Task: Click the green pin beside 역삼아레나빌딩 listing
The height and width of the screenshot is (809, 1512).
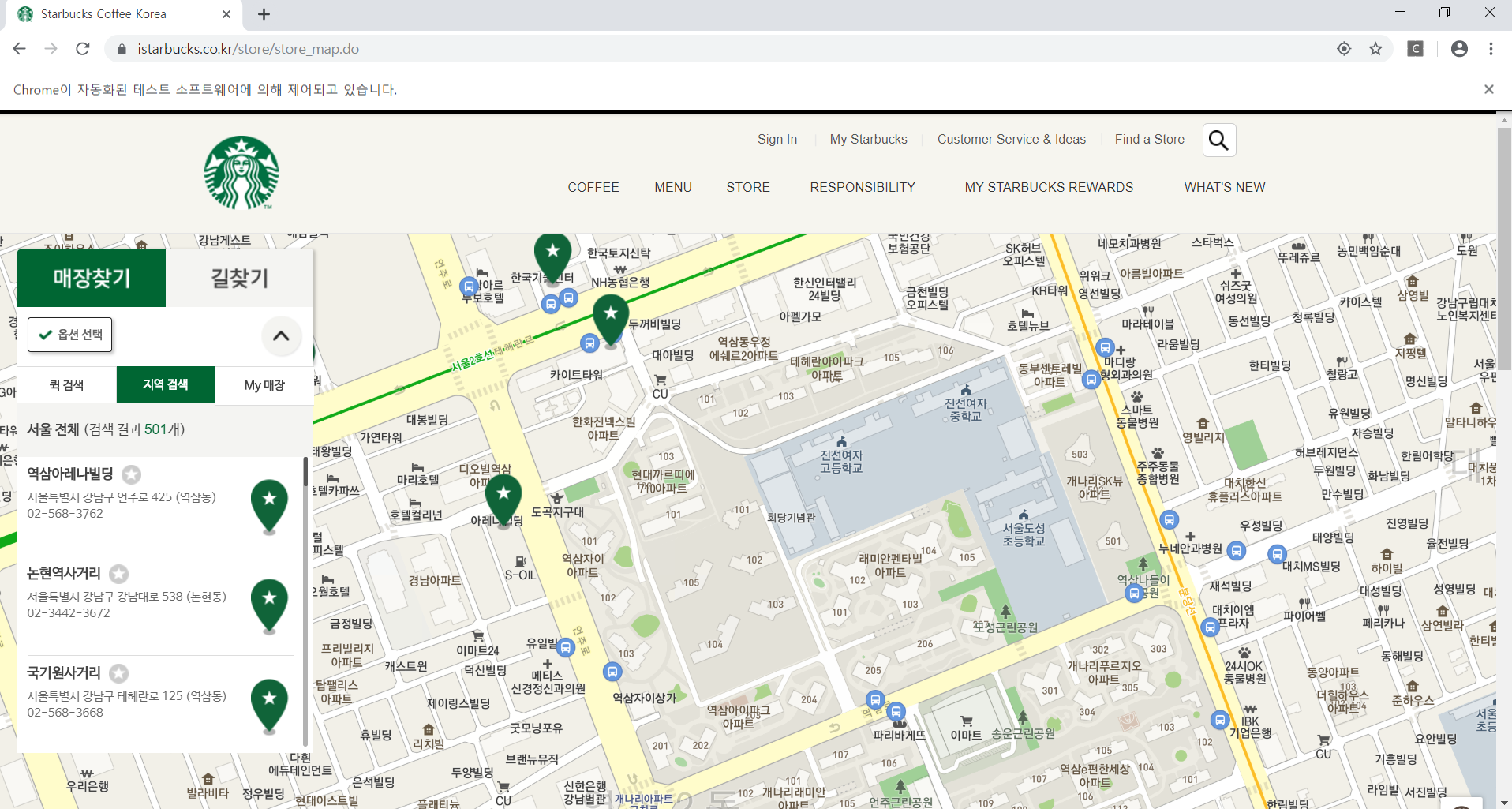Action: (269, 507)
